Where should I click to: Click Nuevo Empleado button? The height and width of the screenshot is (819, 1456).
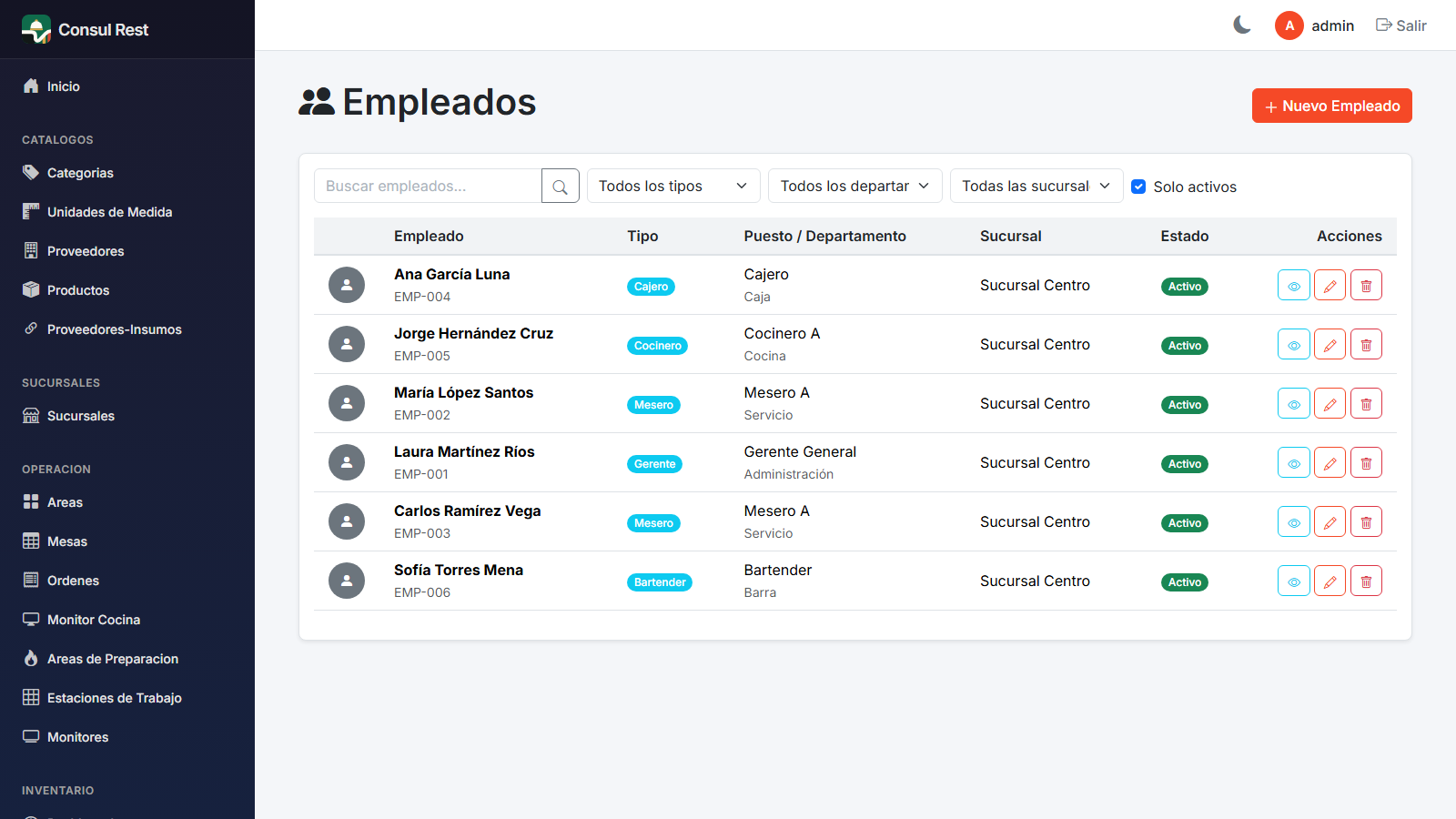1332,106
